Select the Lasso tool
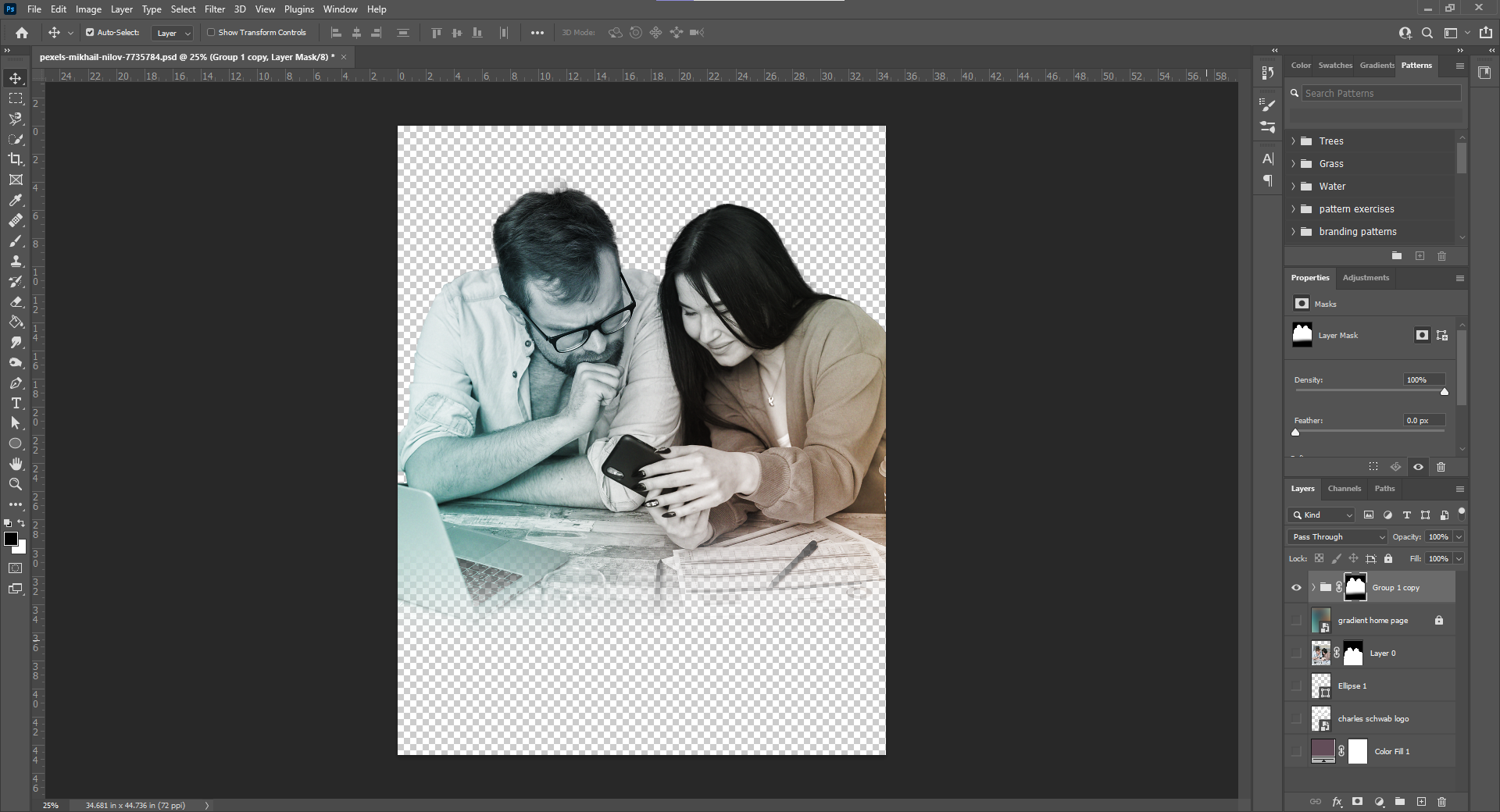1500x812 pixels. pos(16,119)
